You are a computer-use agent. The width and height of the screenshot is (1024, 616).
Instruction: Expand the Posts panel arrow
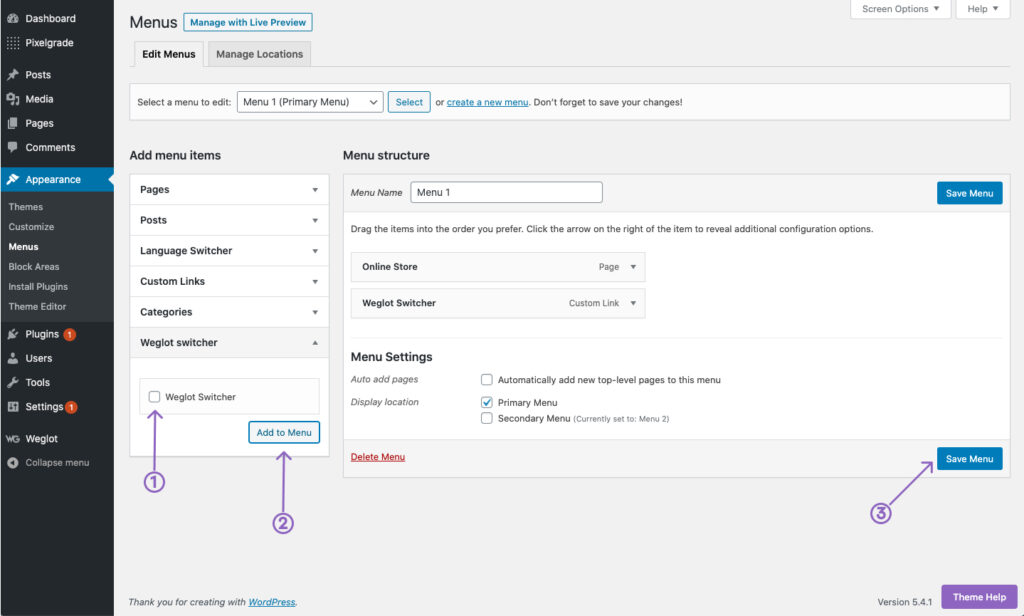315,220
